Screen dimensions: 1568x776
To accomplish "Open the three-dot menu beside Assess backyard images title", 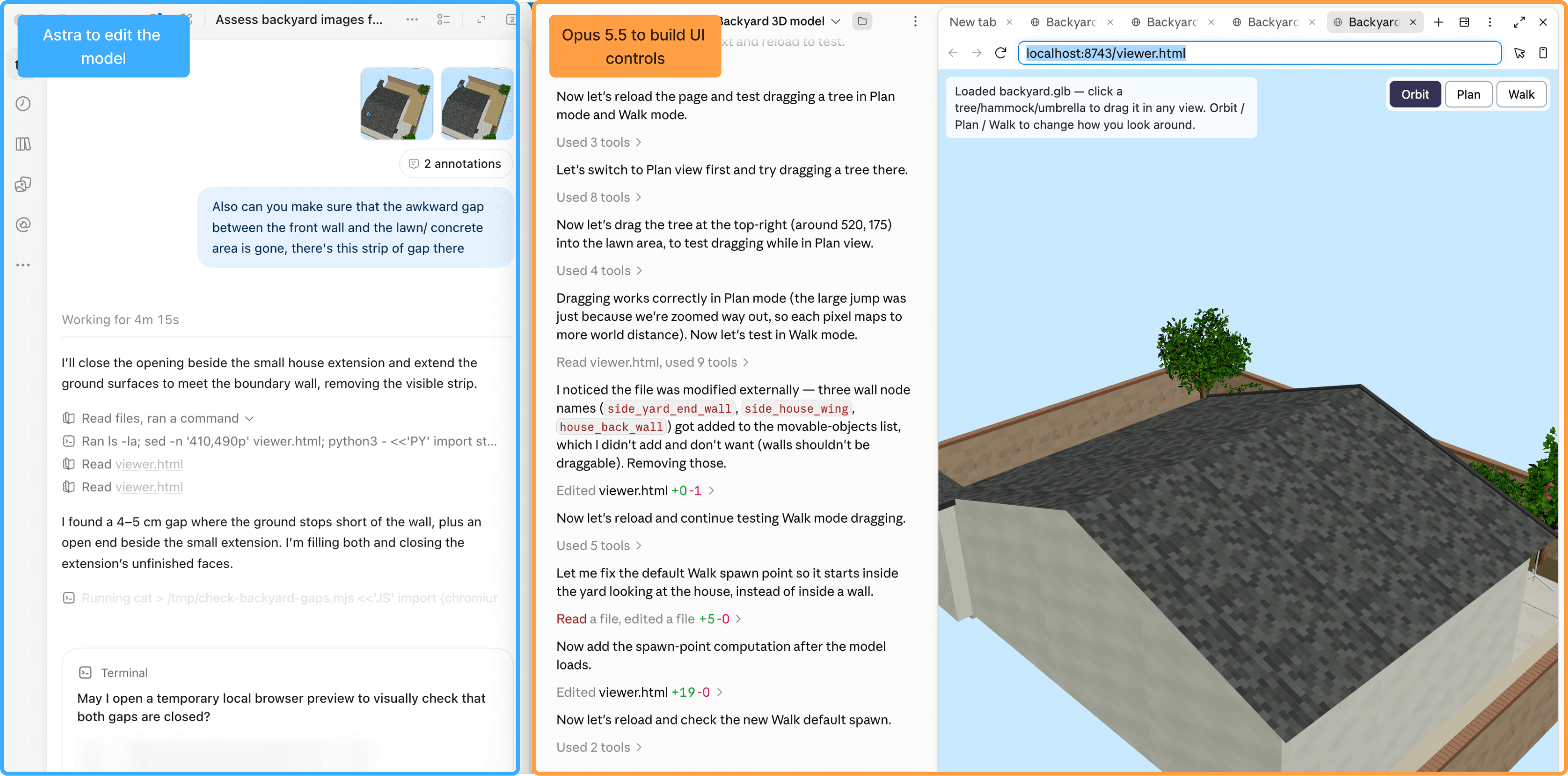I will pos(412,20).
